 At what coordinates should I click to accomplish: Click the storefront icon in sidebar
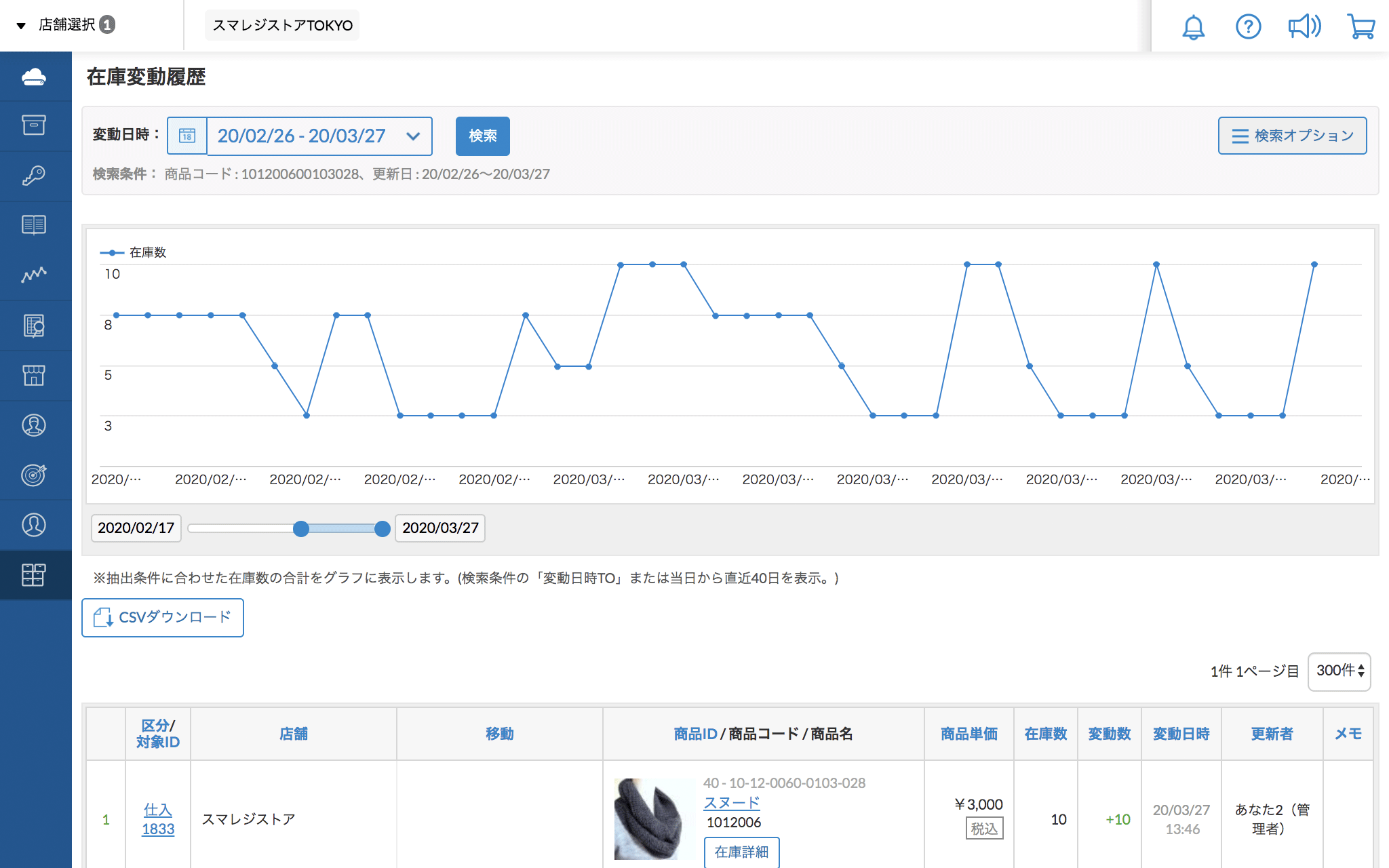tap(34, 375)
